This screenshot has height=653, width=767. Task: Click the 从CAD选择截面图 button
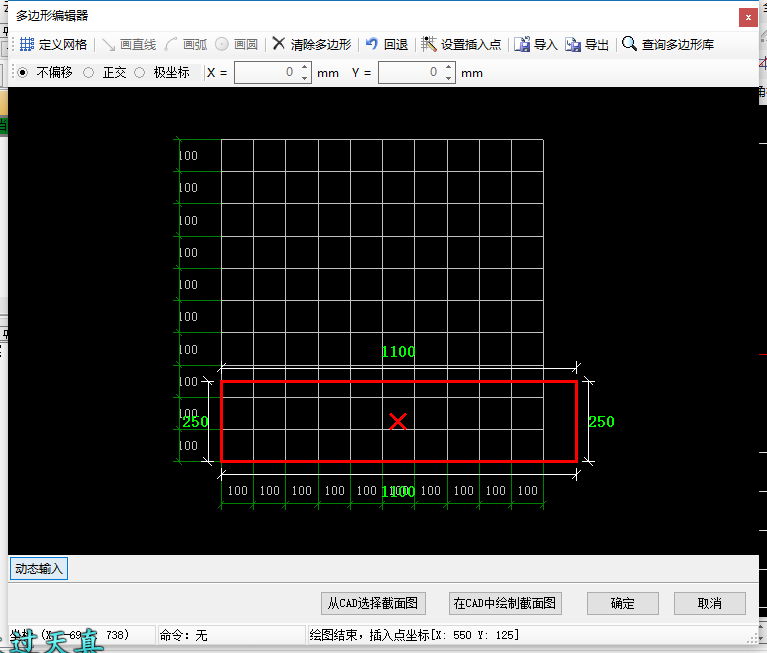[373, 603]
